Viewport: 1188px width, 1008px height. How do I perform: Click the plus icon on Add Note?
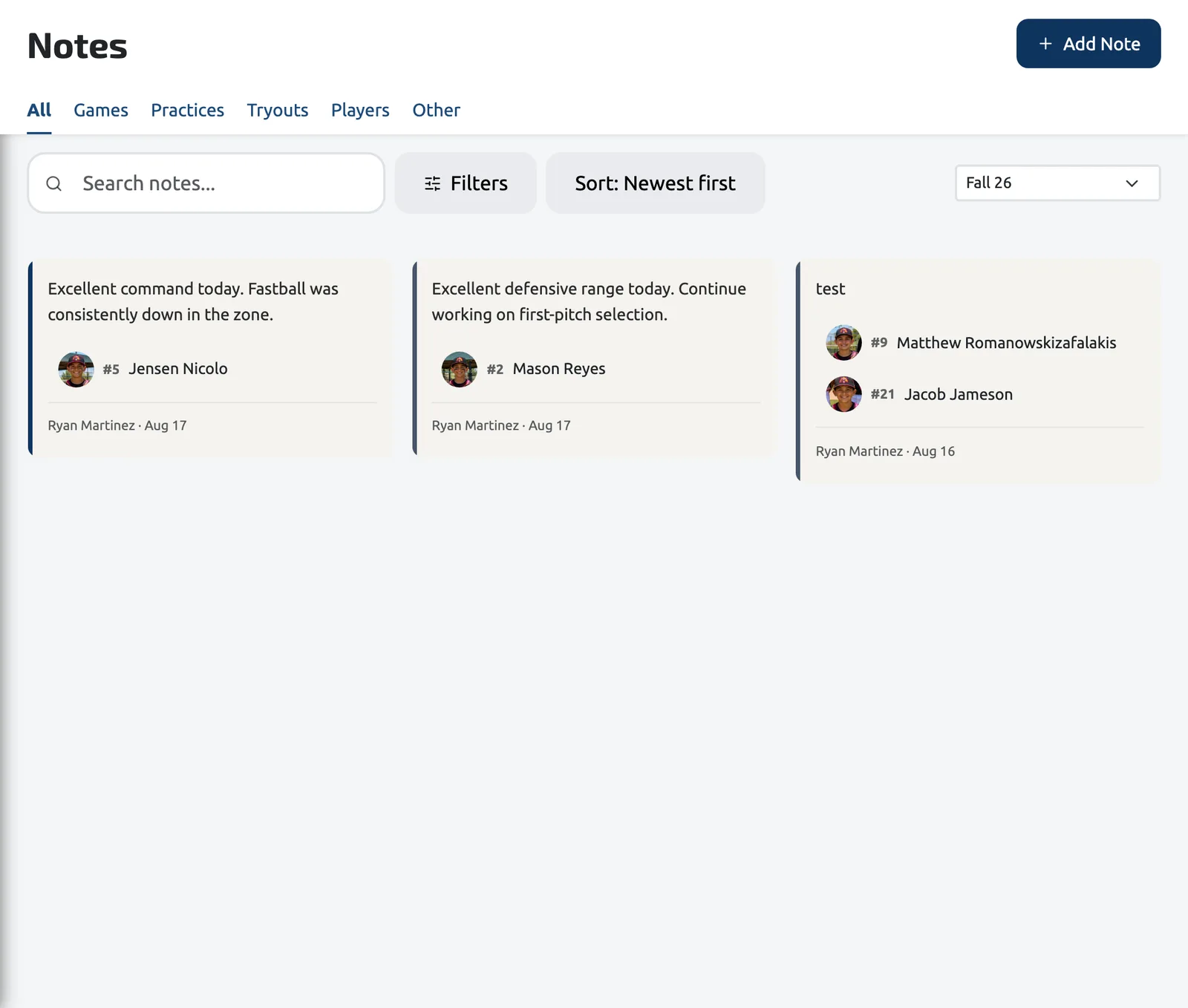(1045, 44)
